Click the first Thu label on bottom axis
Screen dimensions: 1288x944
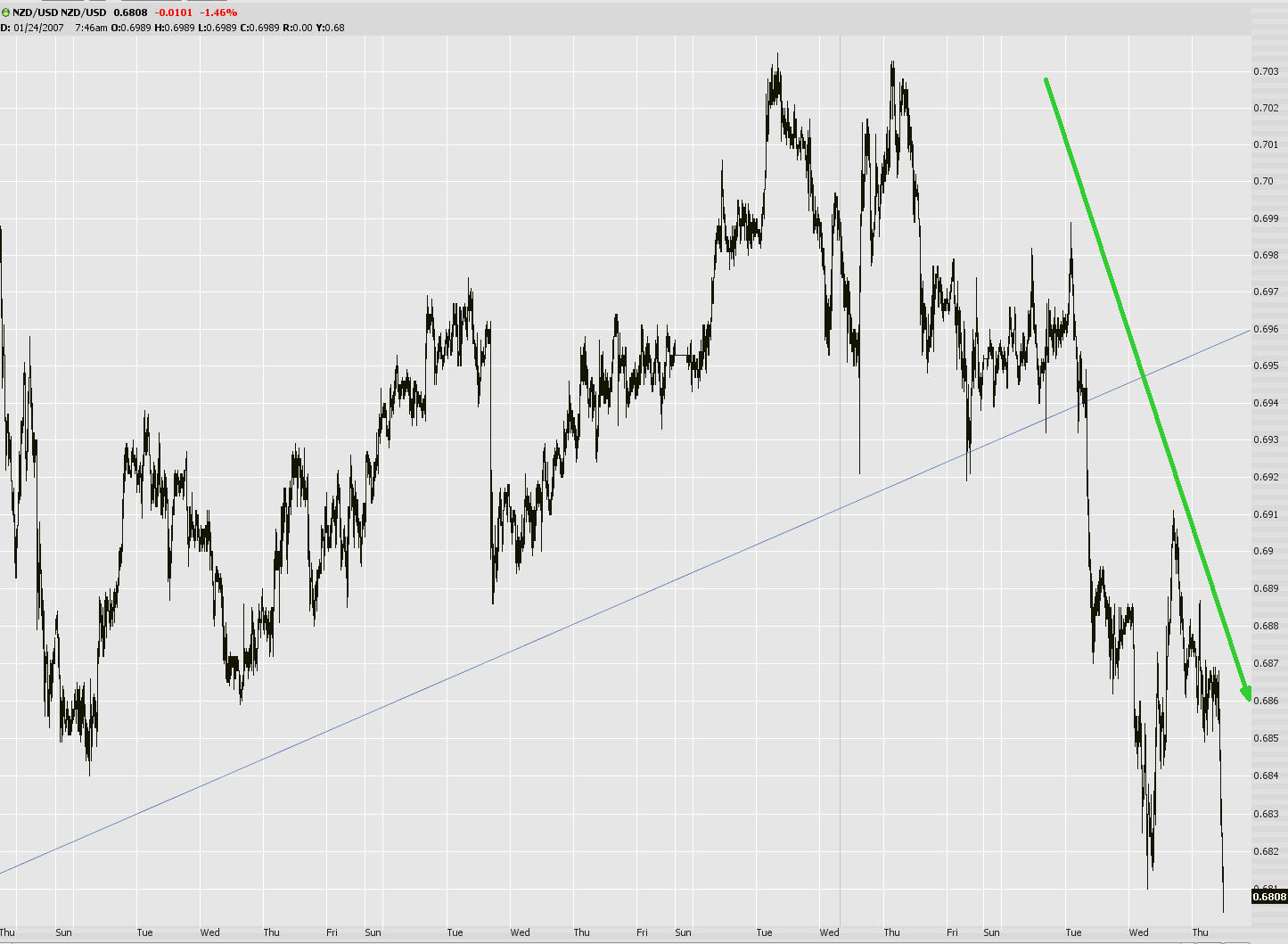pyautogui.click(x=9, y=932)
